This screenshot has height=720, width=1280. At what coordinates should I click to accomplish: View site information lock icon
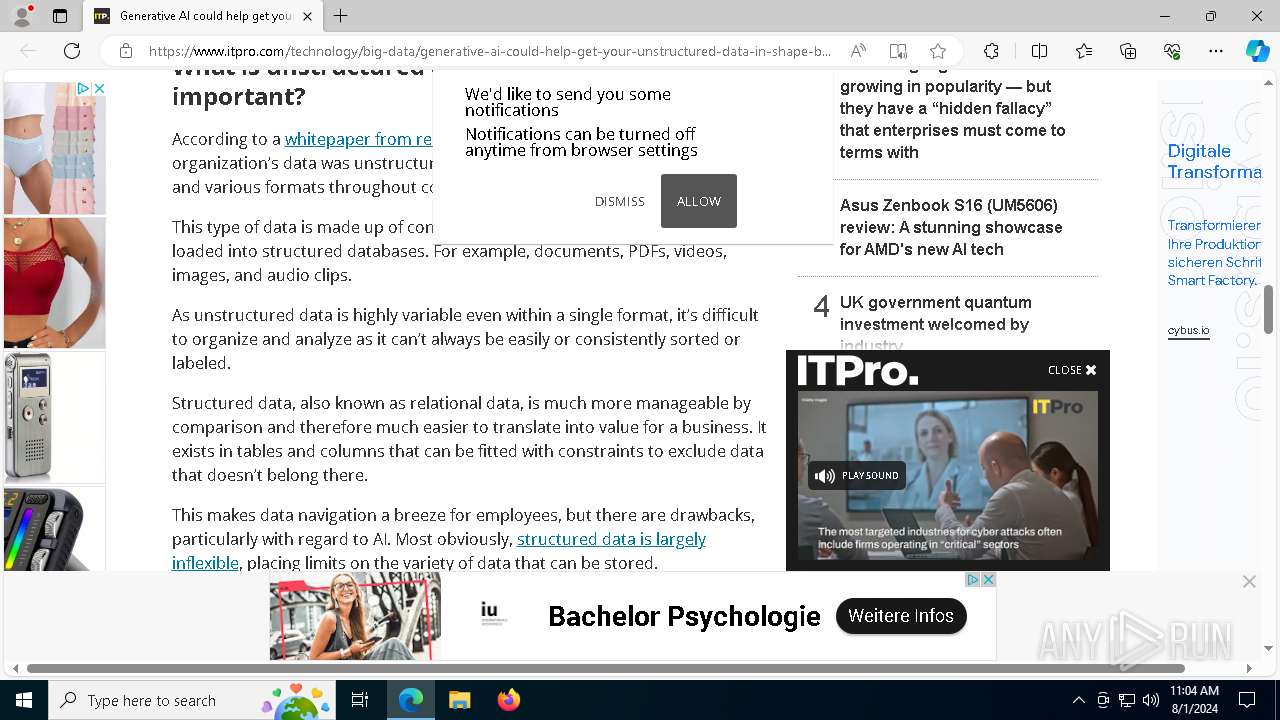[126, 51]
